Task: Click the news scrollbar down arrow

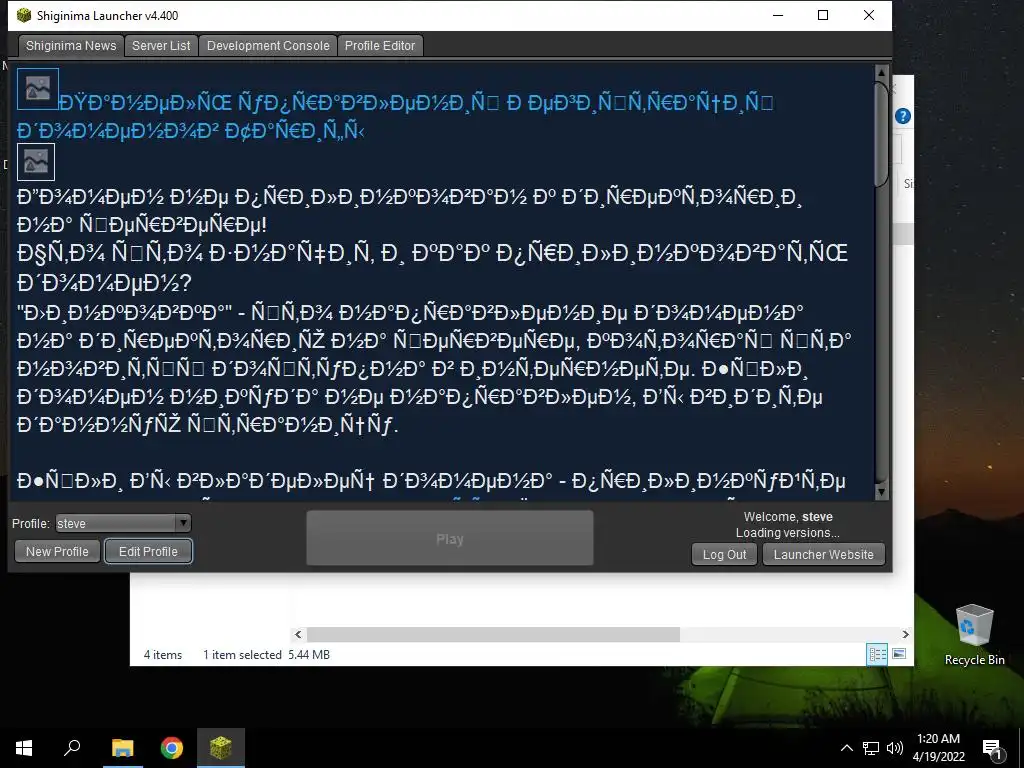Action: (x=882, y=492)
